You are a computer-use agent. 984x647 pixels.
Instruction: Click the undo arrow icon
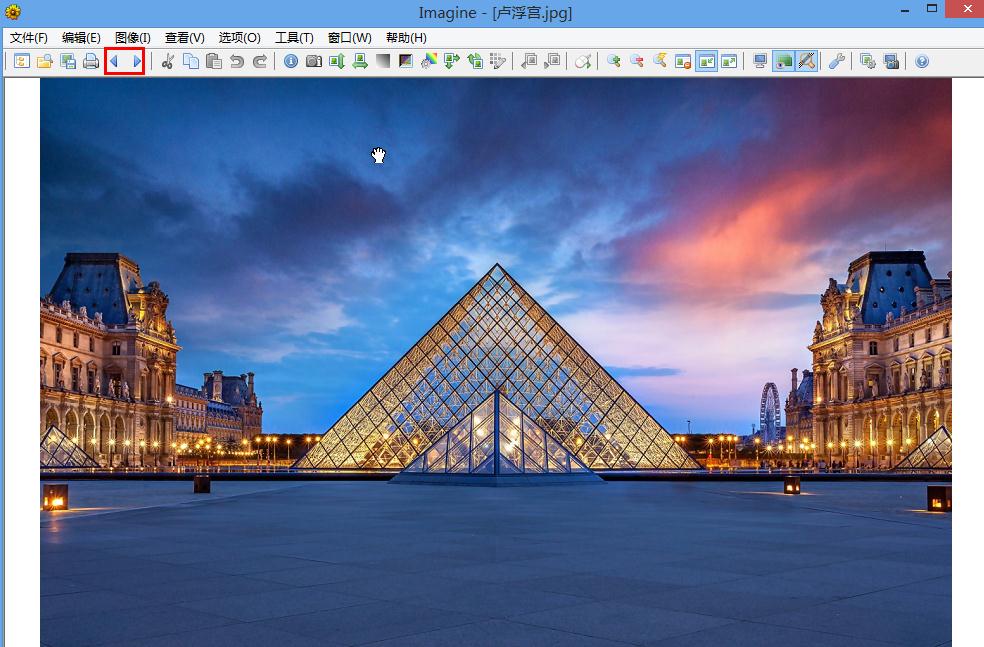click(x=237, y=61)
